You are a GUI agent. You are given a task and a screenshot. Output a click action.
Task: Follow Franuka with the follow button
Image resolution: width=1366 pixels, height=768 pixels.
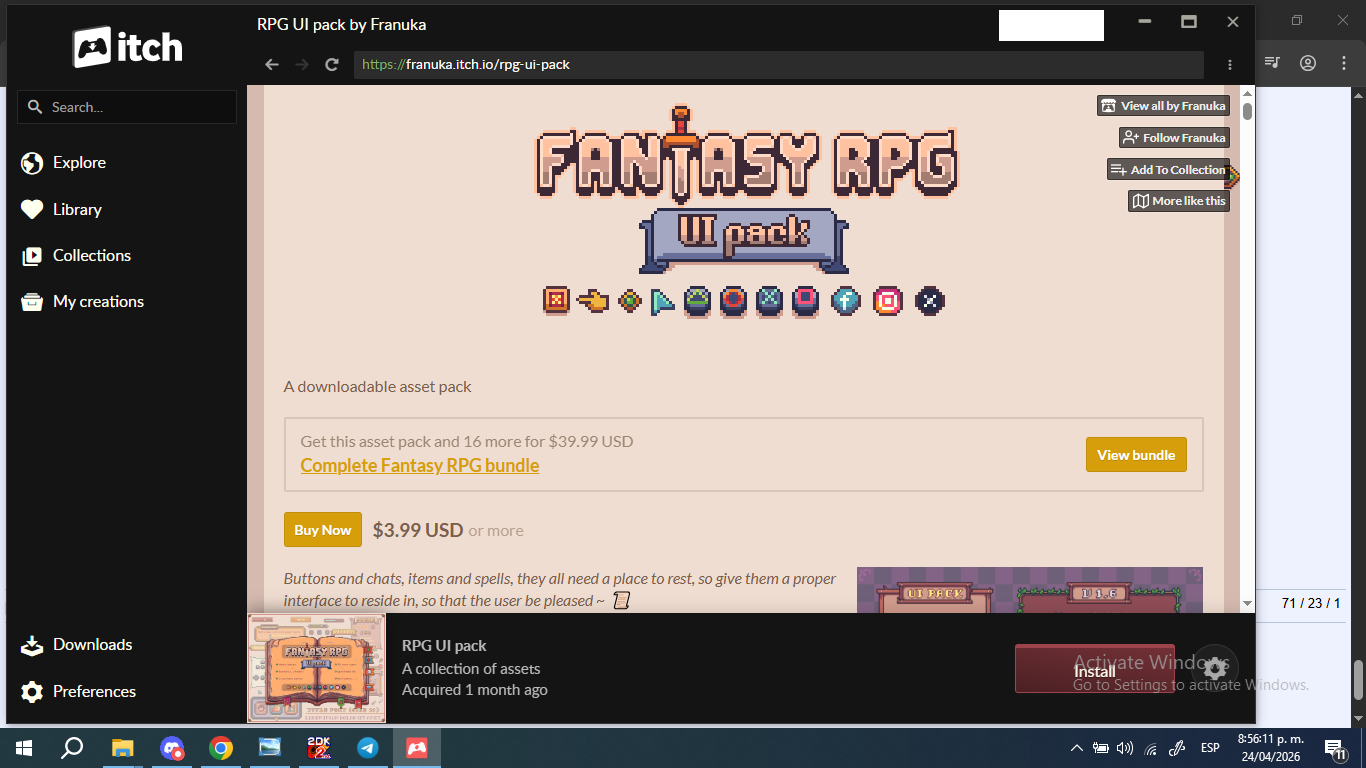pyautogui.click(x=1174, y=138)
